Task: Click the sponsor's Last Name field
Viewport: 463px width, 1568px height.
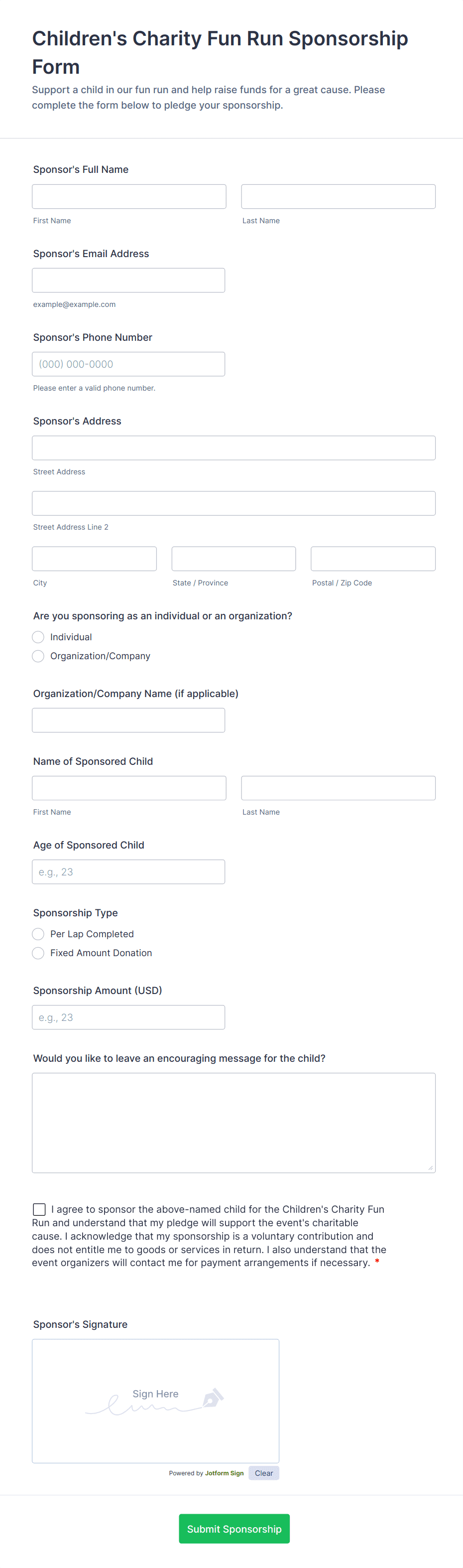Action: point(338,197)
